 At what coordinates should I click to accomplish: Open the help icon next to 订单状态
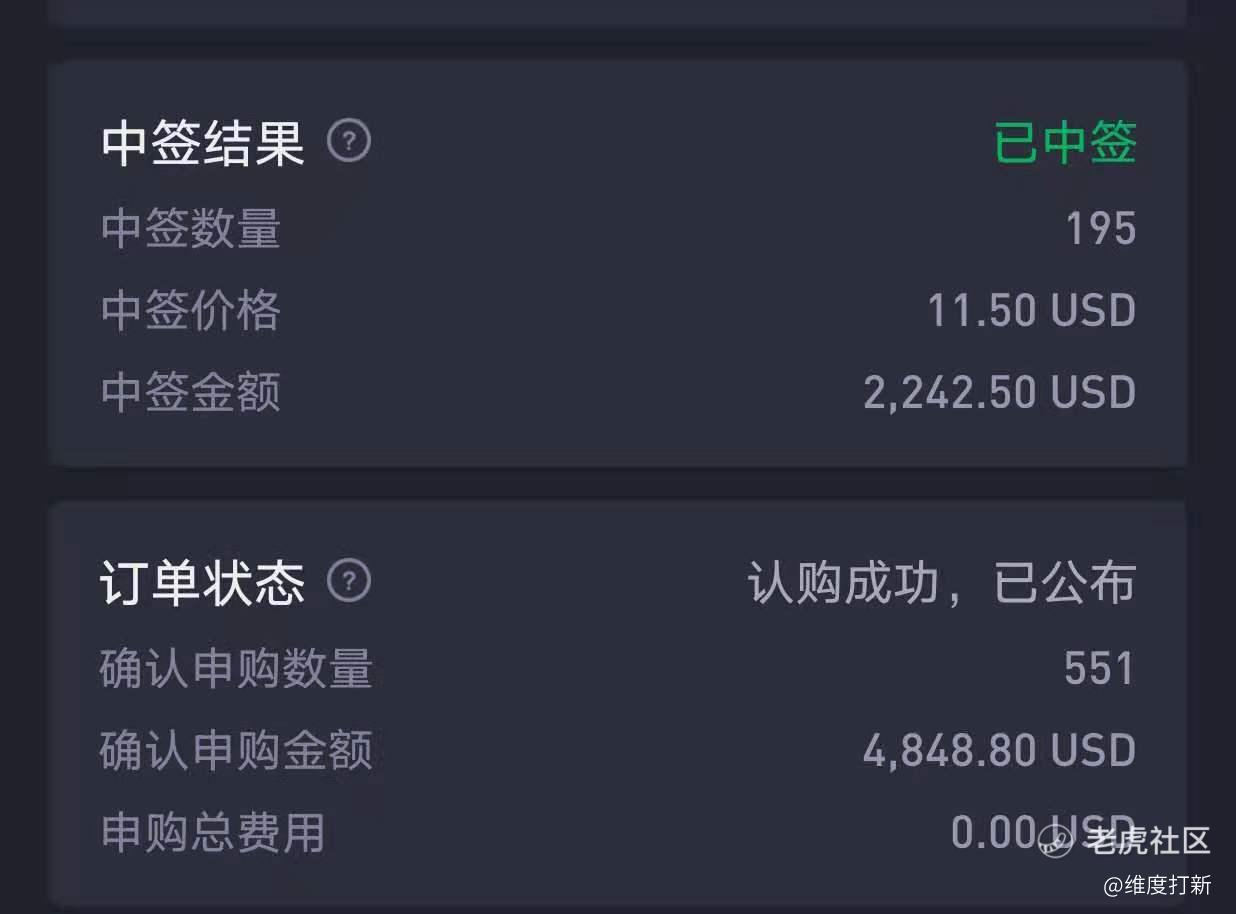(x=349, y=581)
